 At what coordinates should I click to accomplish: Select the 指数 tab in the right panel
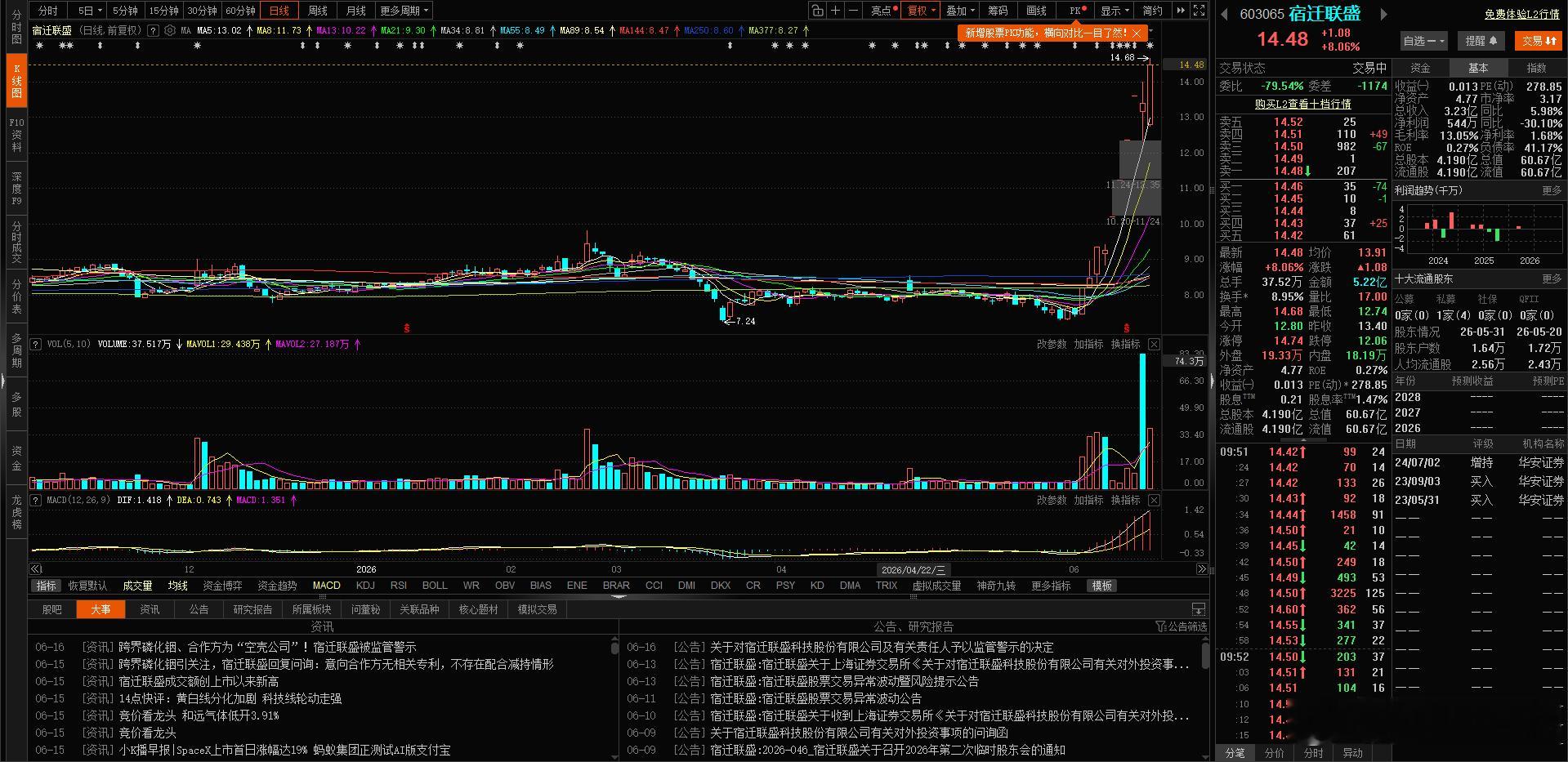[1536, 68]
